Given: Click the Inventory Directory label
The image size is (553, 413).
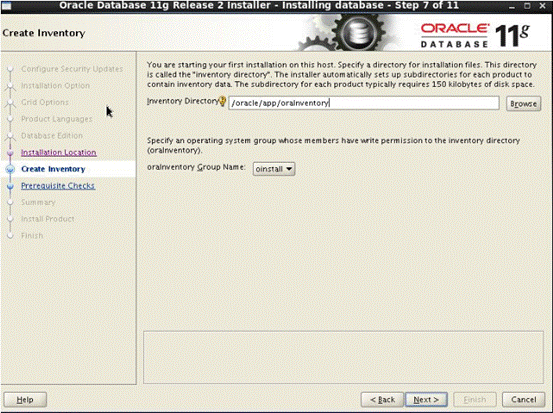Looking at the screenshot, I should coord(183,101).
